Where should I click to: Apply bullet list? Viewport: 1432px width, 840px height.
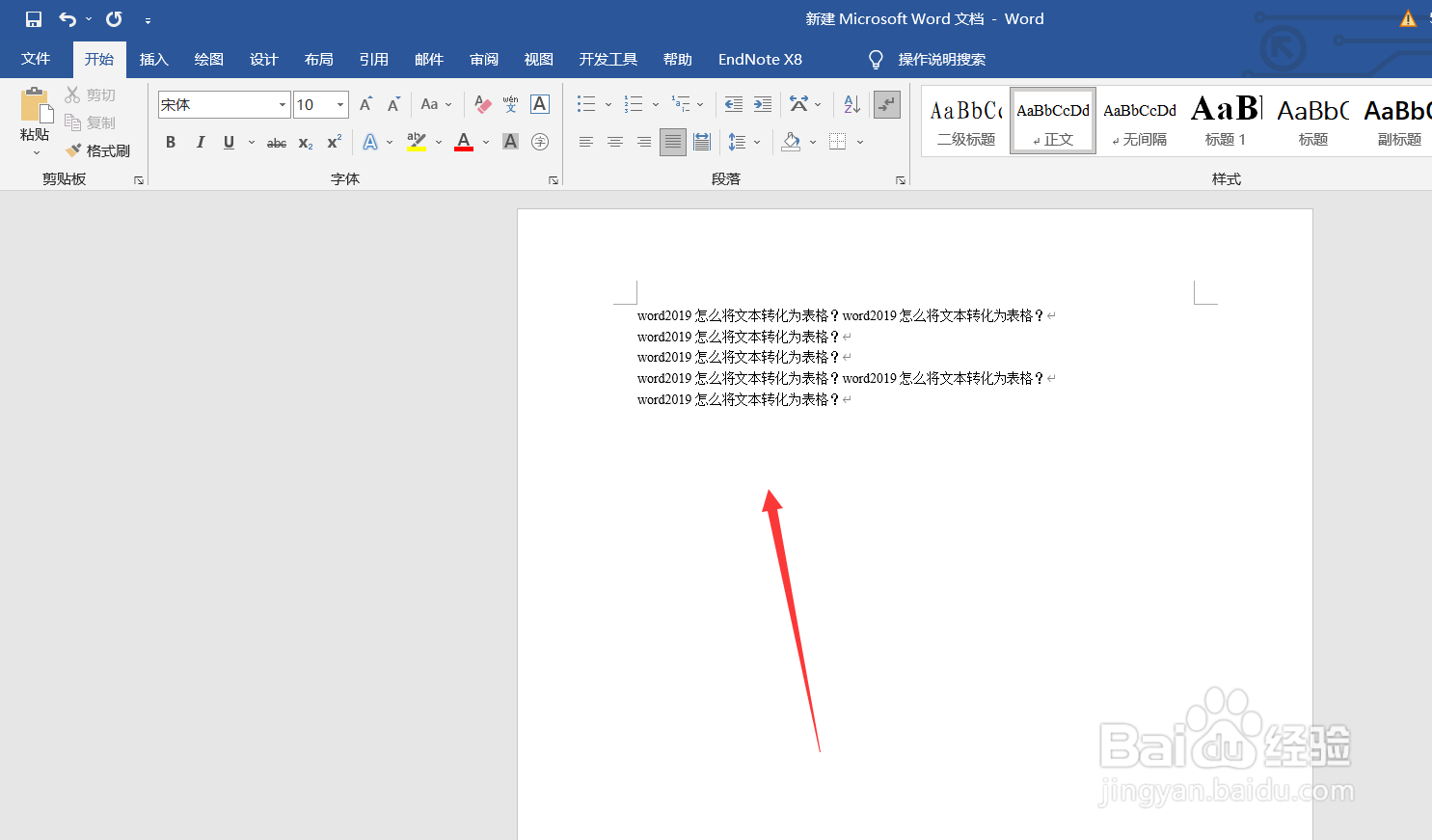(x=586, y=104)
